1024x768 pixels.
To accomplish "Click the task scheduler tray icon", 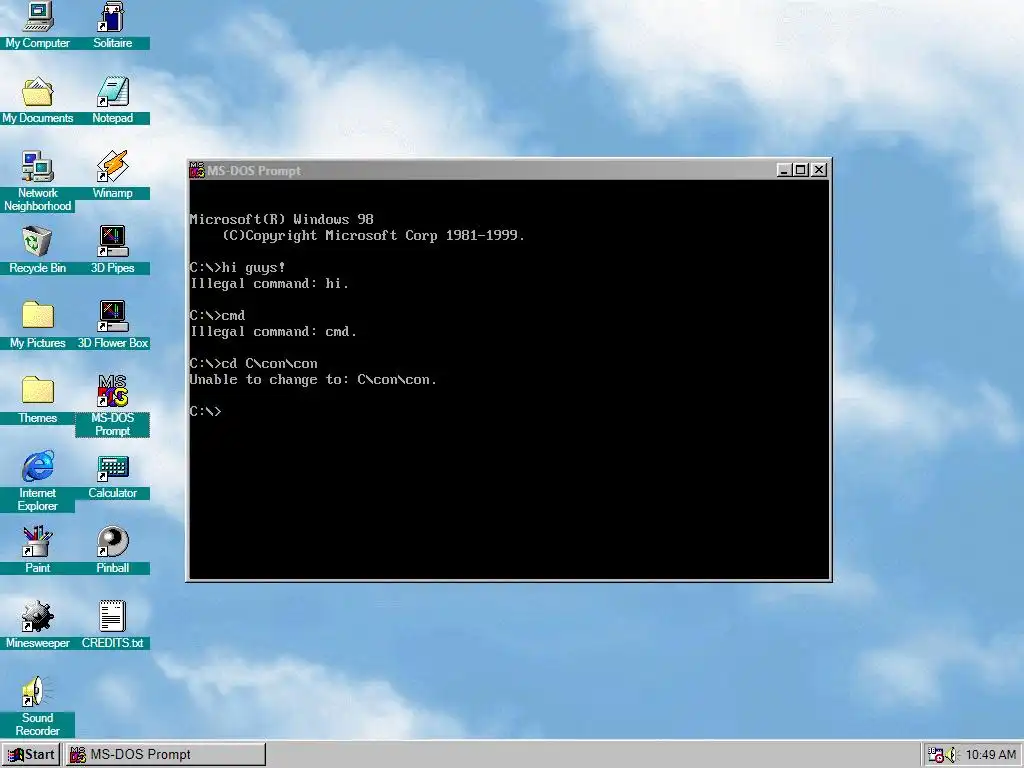I will (x=936, y=755).
